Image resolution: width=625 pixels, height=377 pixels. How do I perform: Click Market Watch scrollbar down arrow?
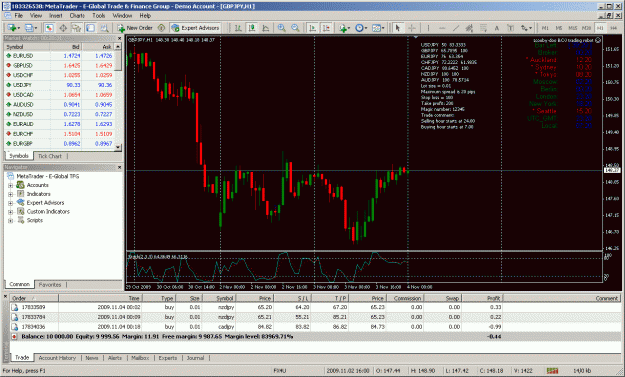(x=118, y=147)
